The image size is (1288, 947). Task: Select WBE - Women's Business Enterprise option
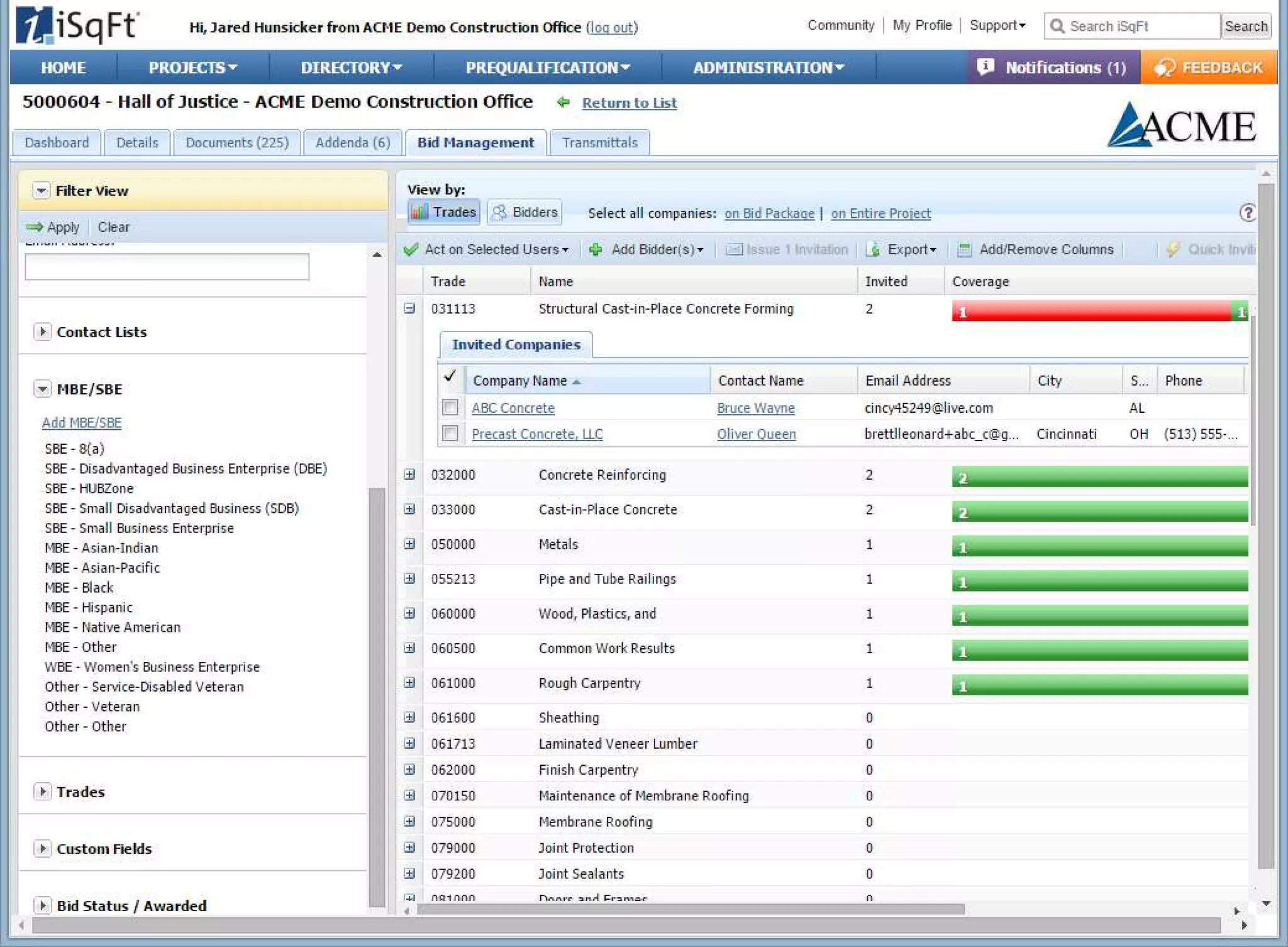[152, 667]
